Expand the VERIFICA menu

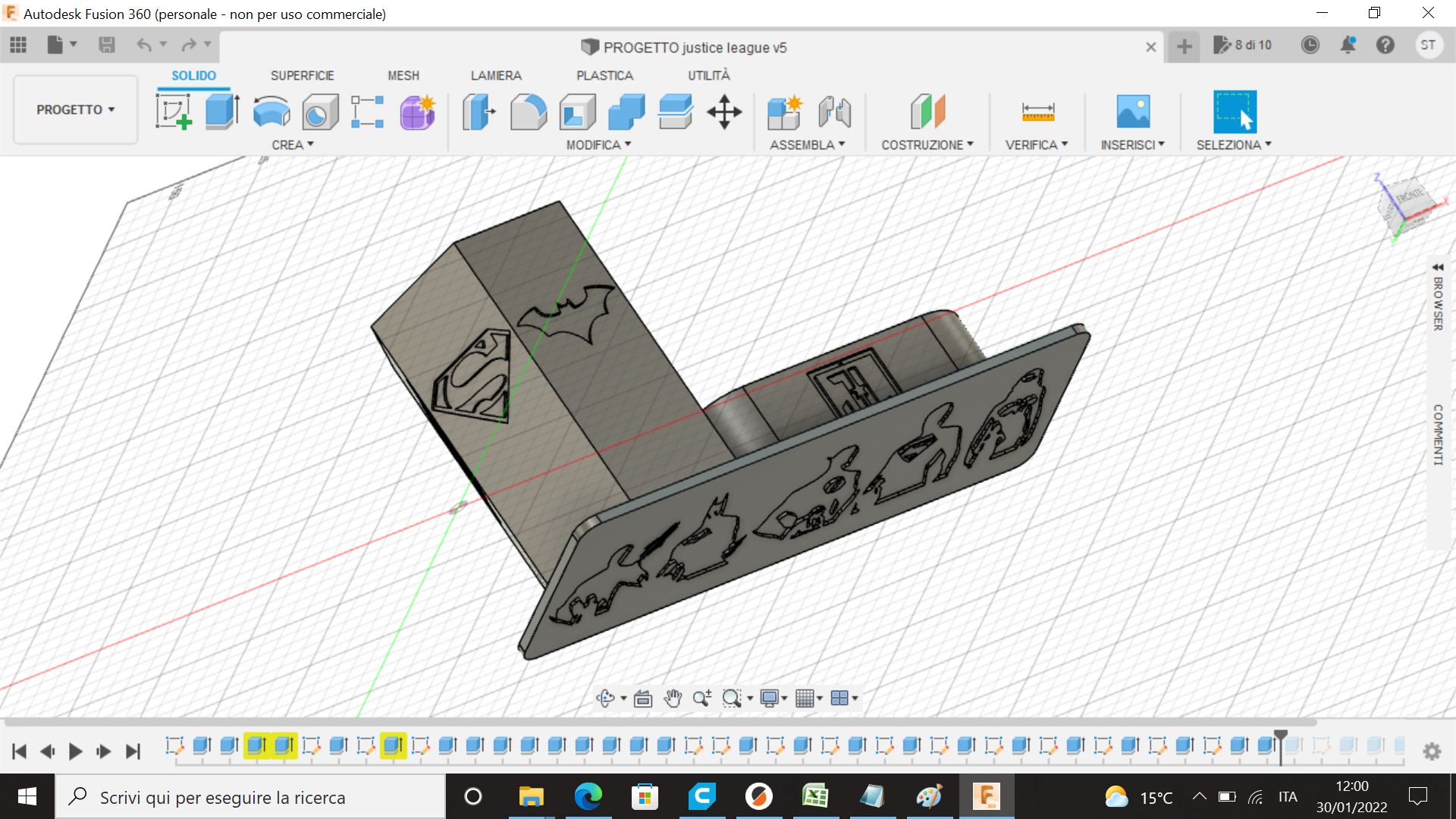click(1037, 145)
